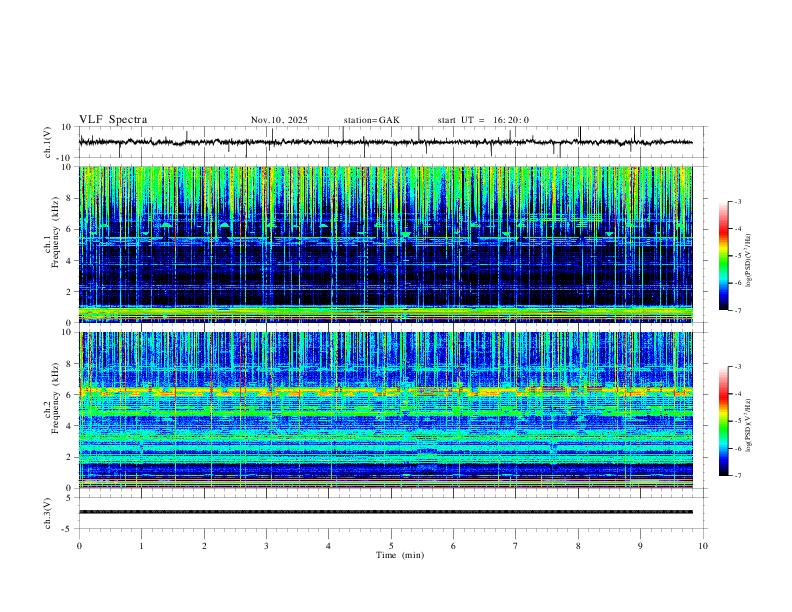Click the ch.1 voltage waveform trace
The width and height of the screenshot is (792, 612).
coord(385,142)
